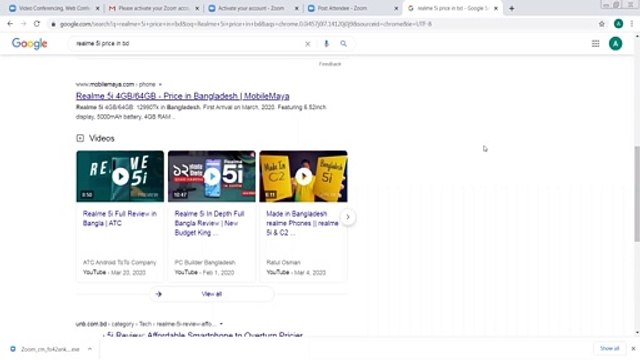Open a new browser tab
640x360 pixels.
511,8
